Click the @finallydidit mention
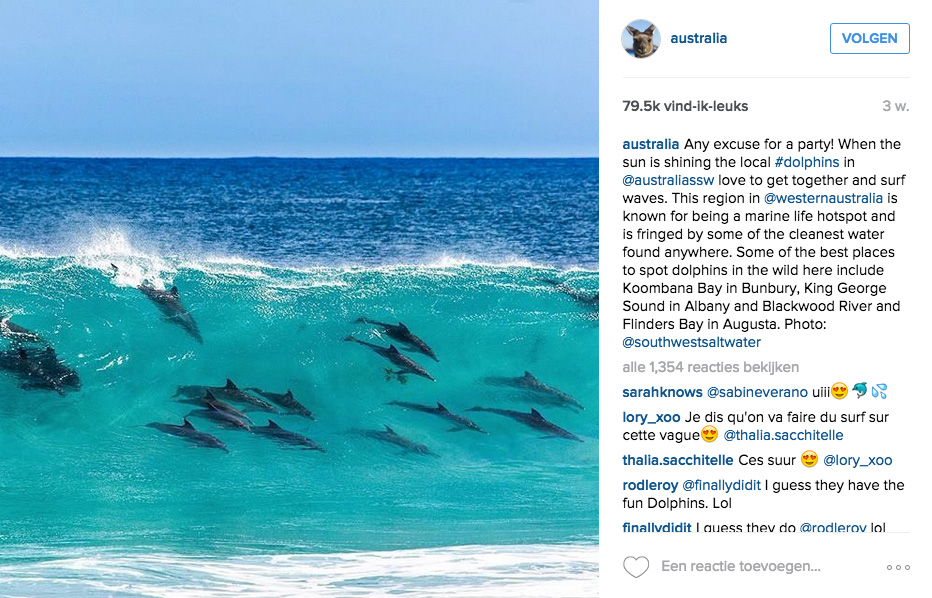Viewport: 932px width, 598px height. click(x=721, y=485)
